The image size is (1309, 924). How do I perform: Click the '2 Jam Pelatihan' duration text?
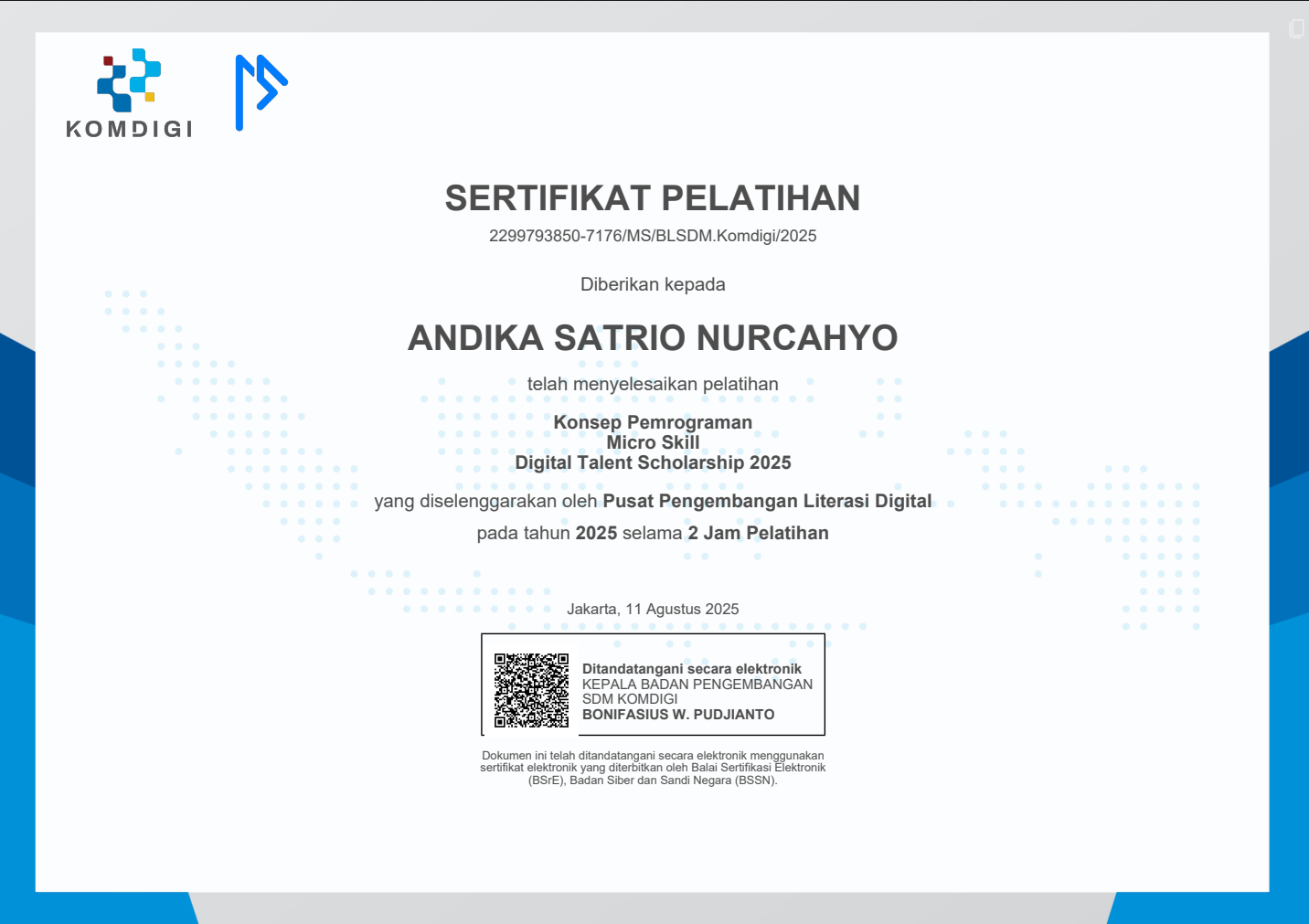coord(758,533)
